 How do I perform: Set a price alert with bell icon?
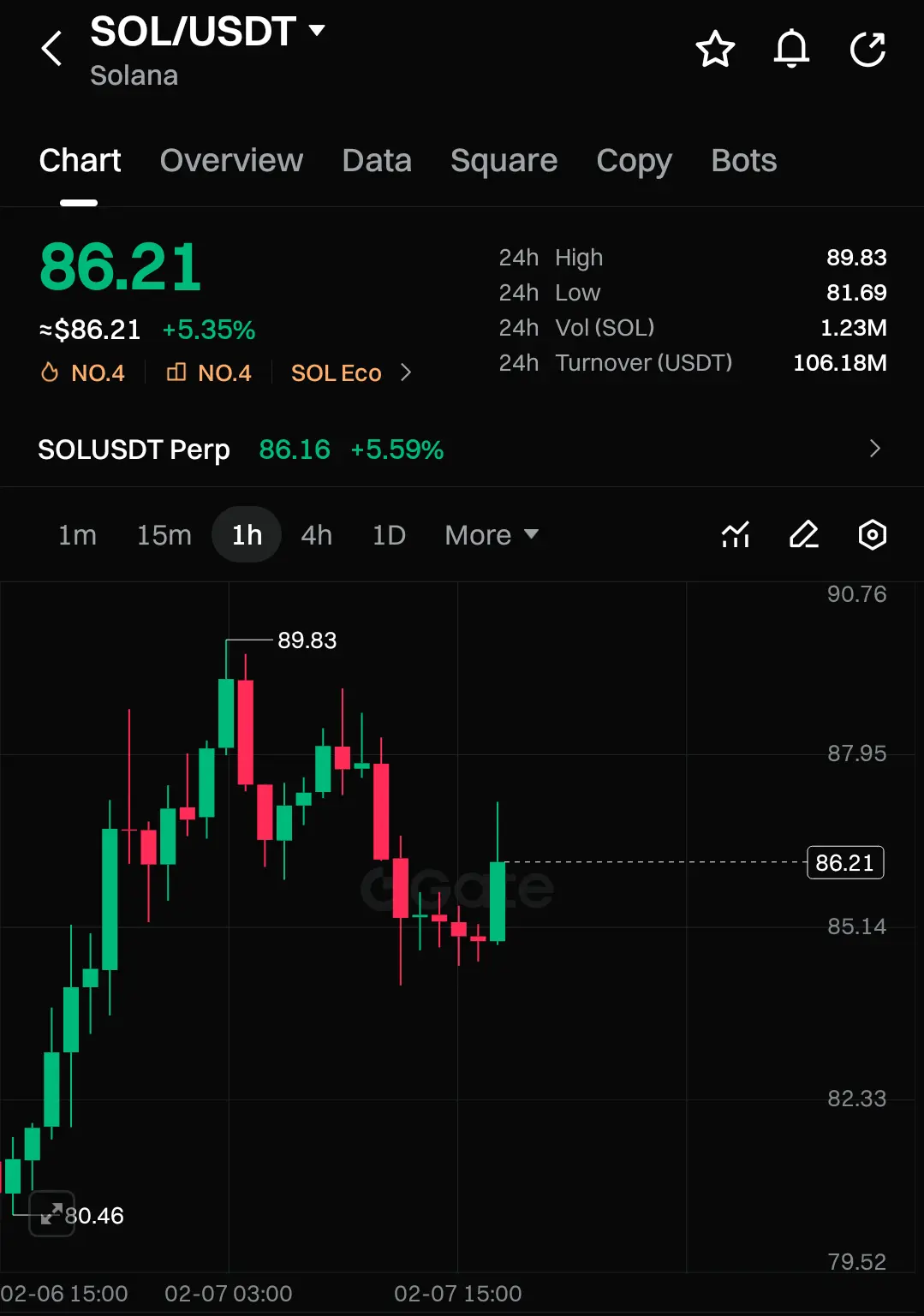(791, 49)
